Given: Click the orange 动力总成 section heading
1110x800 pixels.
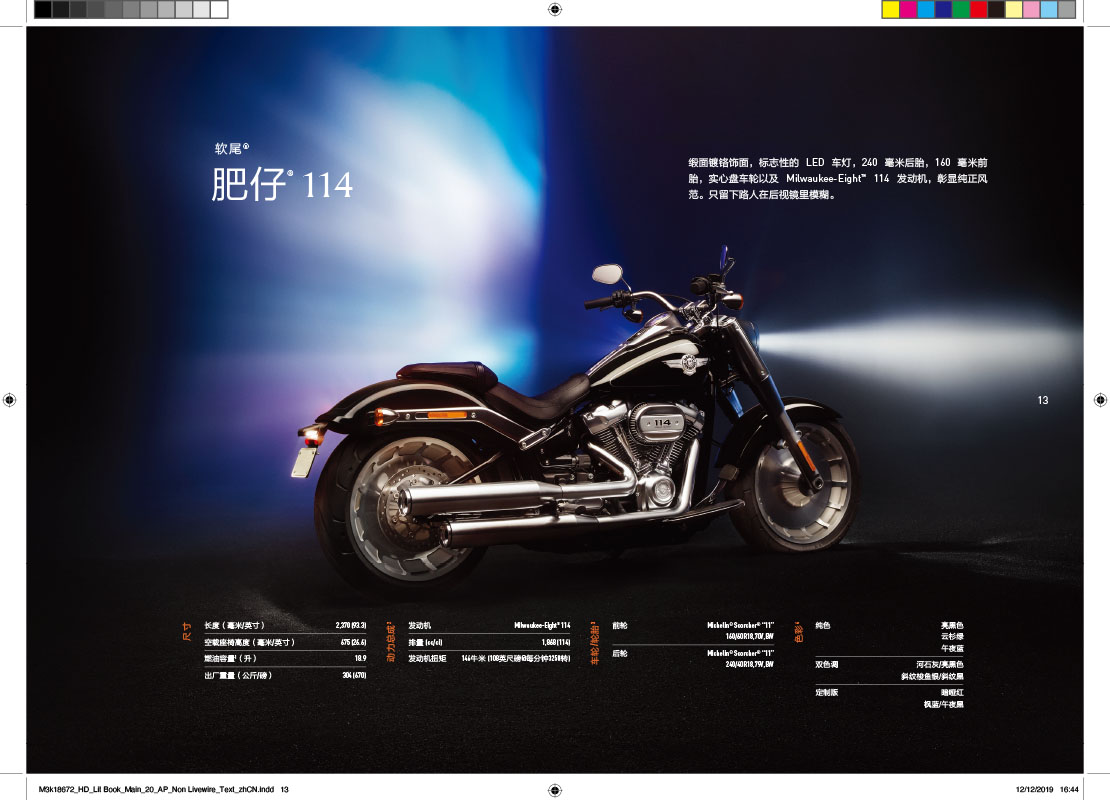Looking at the screenshot, I should click(x=390, y=642).
